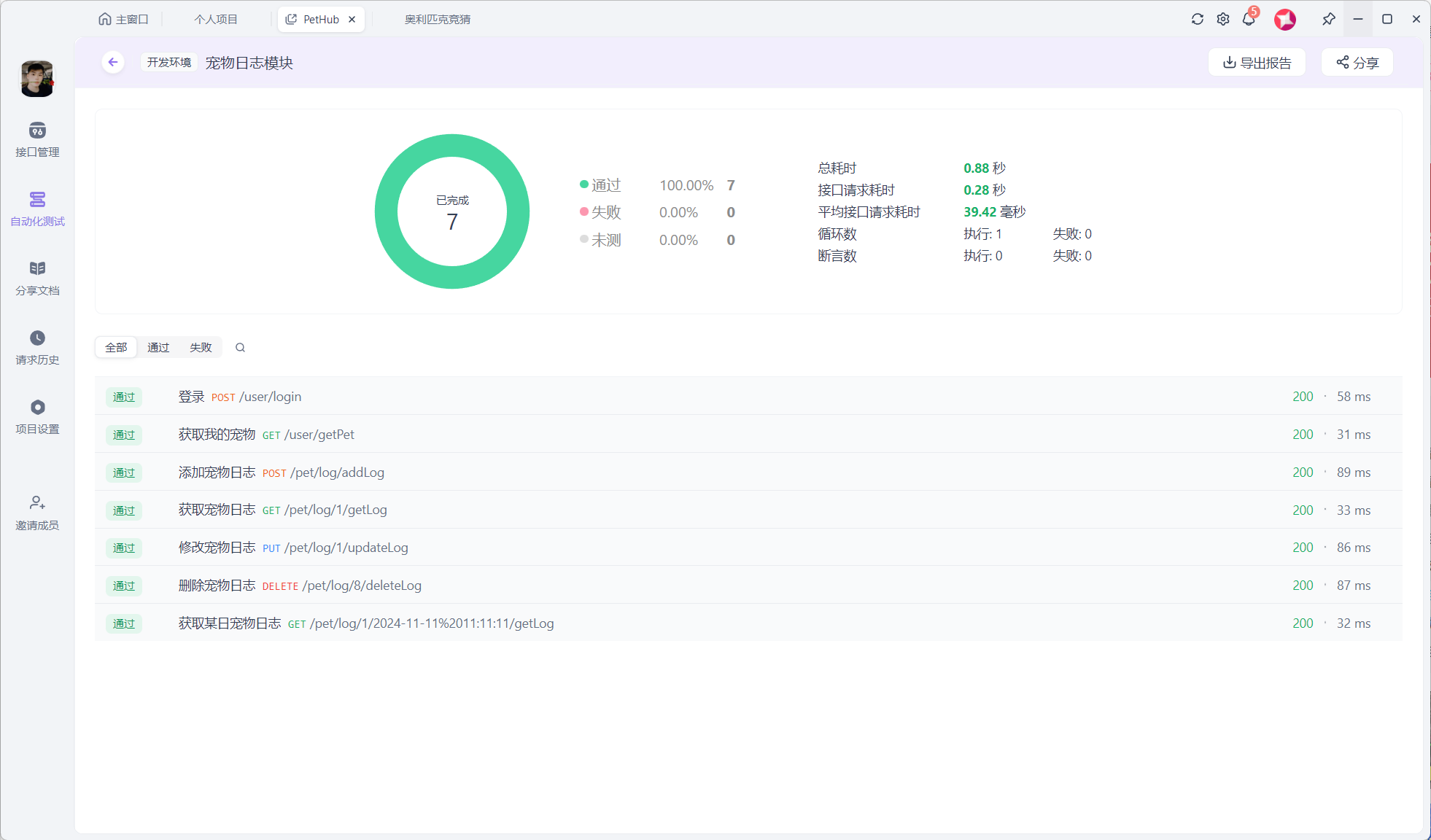
Task: Click the refresh icon in title bar
Action: click(x=1197, y=19)
